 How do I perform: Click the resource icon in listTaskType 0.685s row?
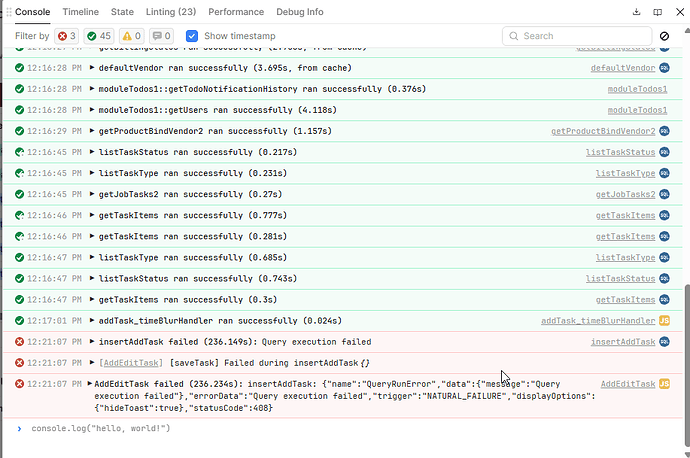[x=664, y=257]
